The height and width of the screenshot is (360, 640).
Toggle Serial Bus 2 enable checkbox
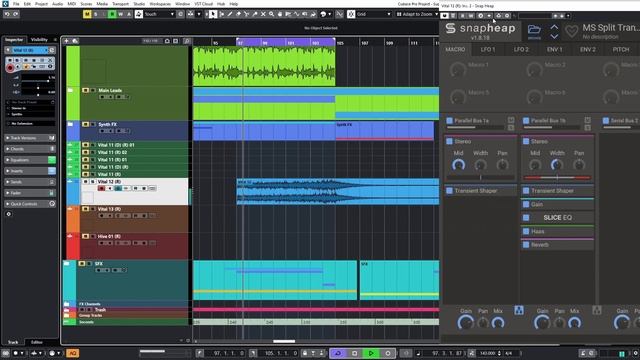[x=606, y=120]
